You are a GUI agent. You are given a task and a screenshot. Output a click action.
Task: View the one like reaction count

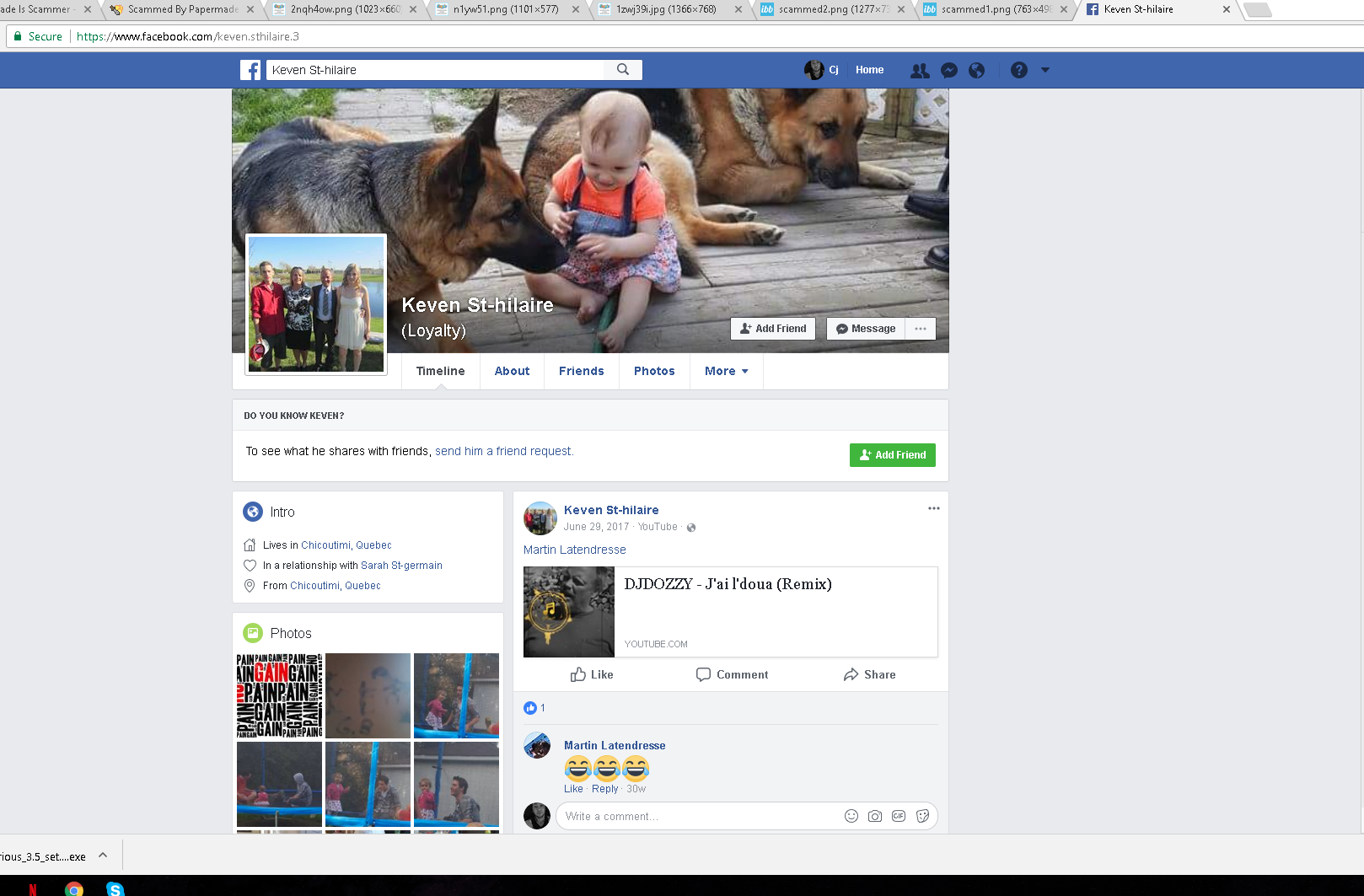pos(534,708)
